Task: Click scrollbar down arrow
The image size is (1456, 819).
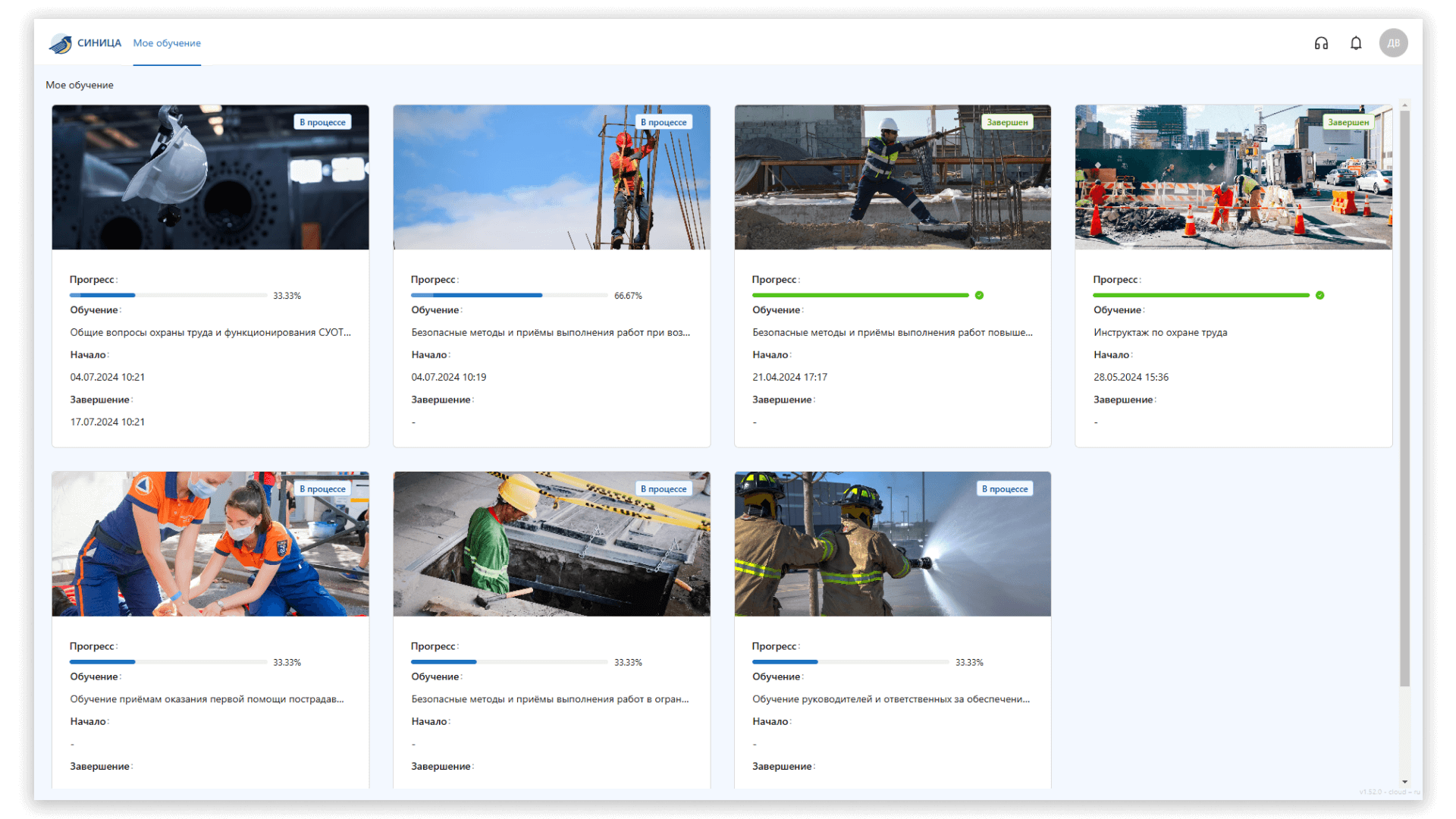Action: coord(1404,781)
